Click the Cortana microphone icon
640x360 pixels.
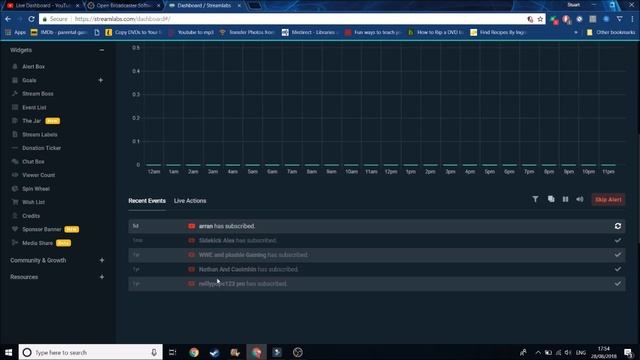click(154, 352)
